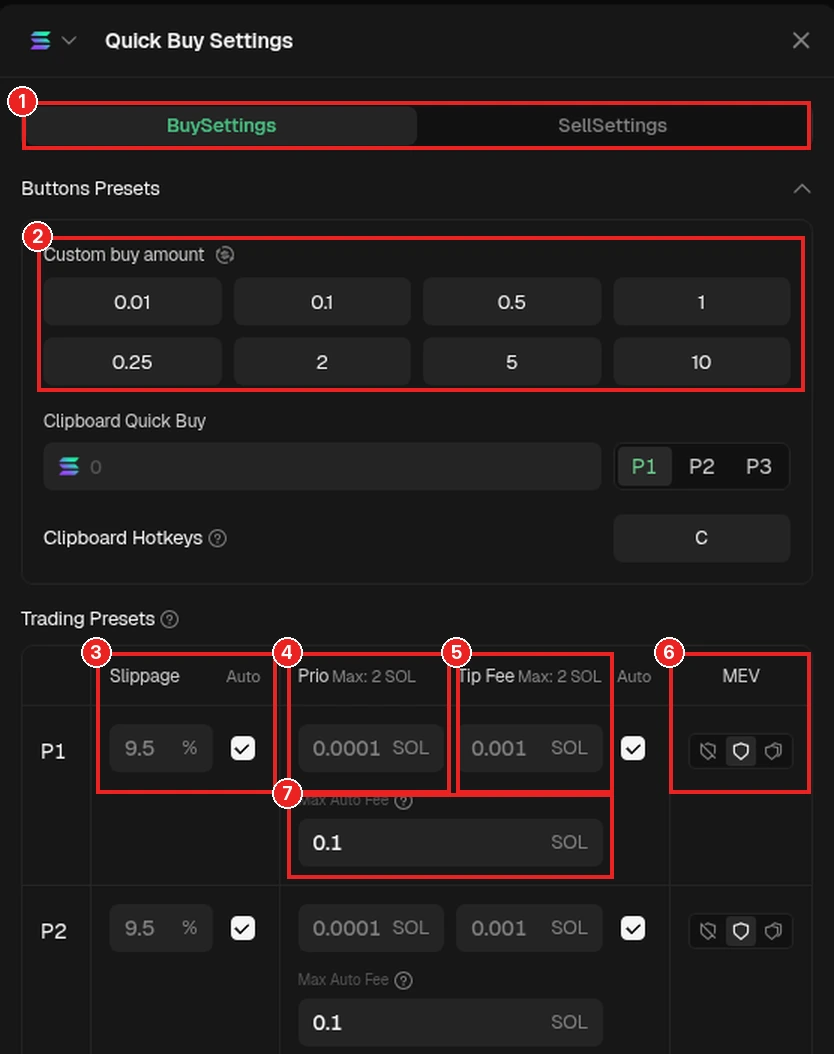Open P2 Max Auto Fee help icon

click(x=403, y=981)
